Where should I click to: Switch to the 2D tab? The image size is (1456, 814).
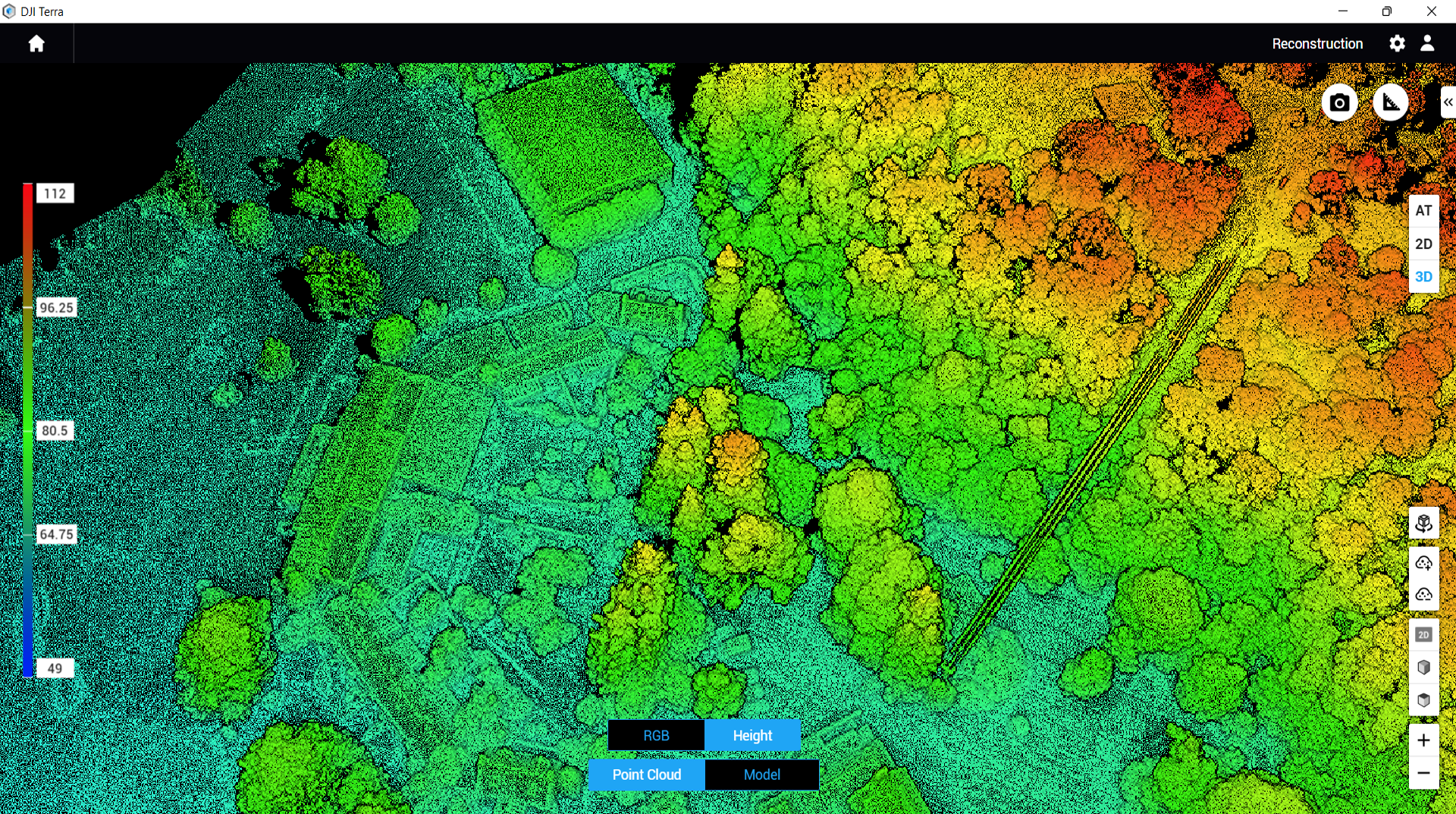click(x=1423, y=244)
